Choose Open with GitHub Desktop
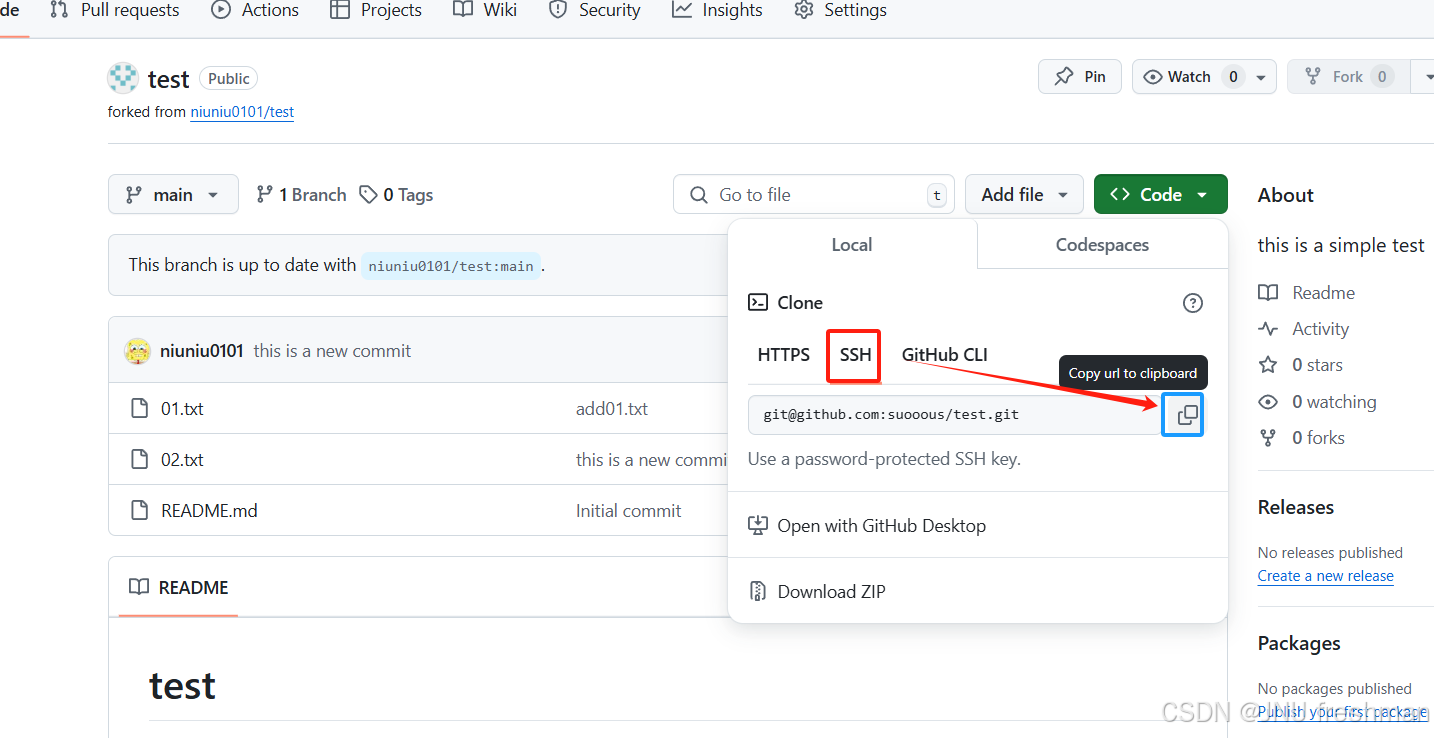 tap(867, 526)
